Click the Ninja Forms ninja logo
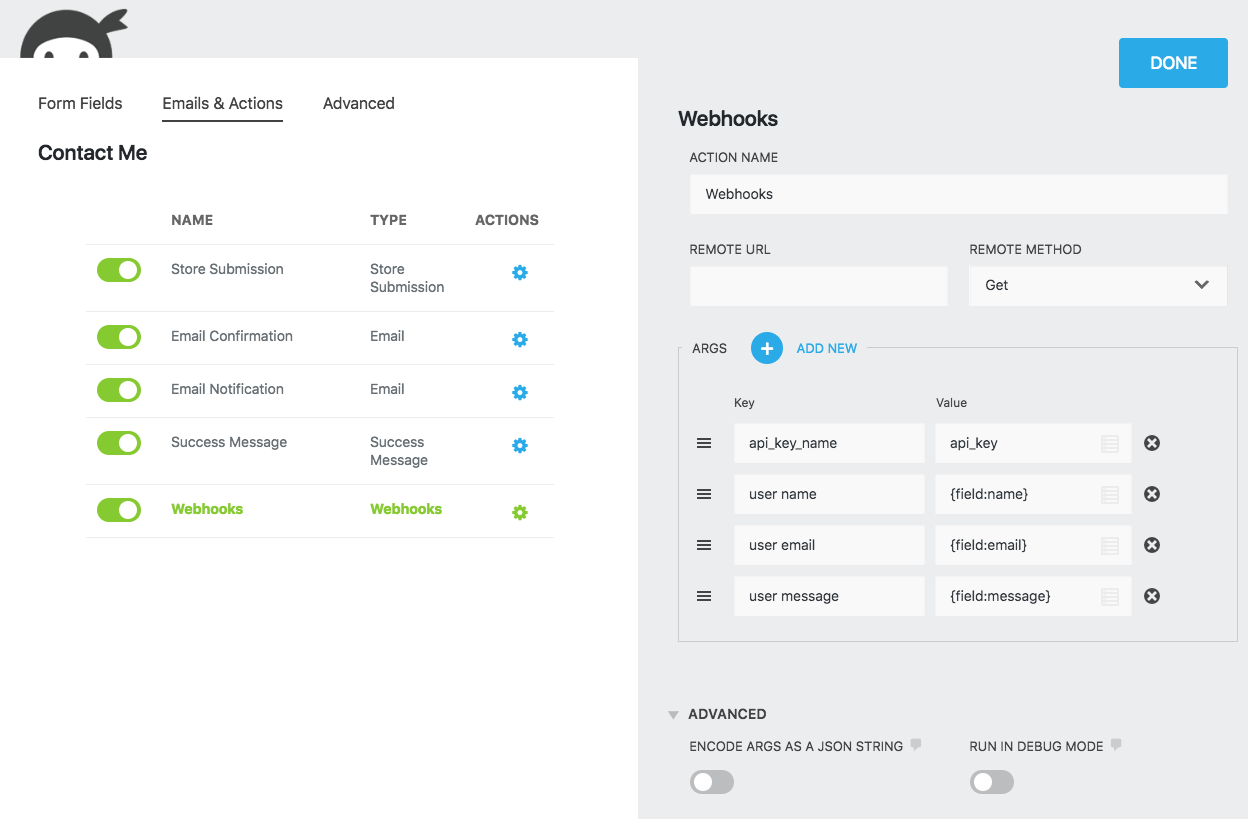Viewport: 1248px width, 819px height. pos(70,30)
